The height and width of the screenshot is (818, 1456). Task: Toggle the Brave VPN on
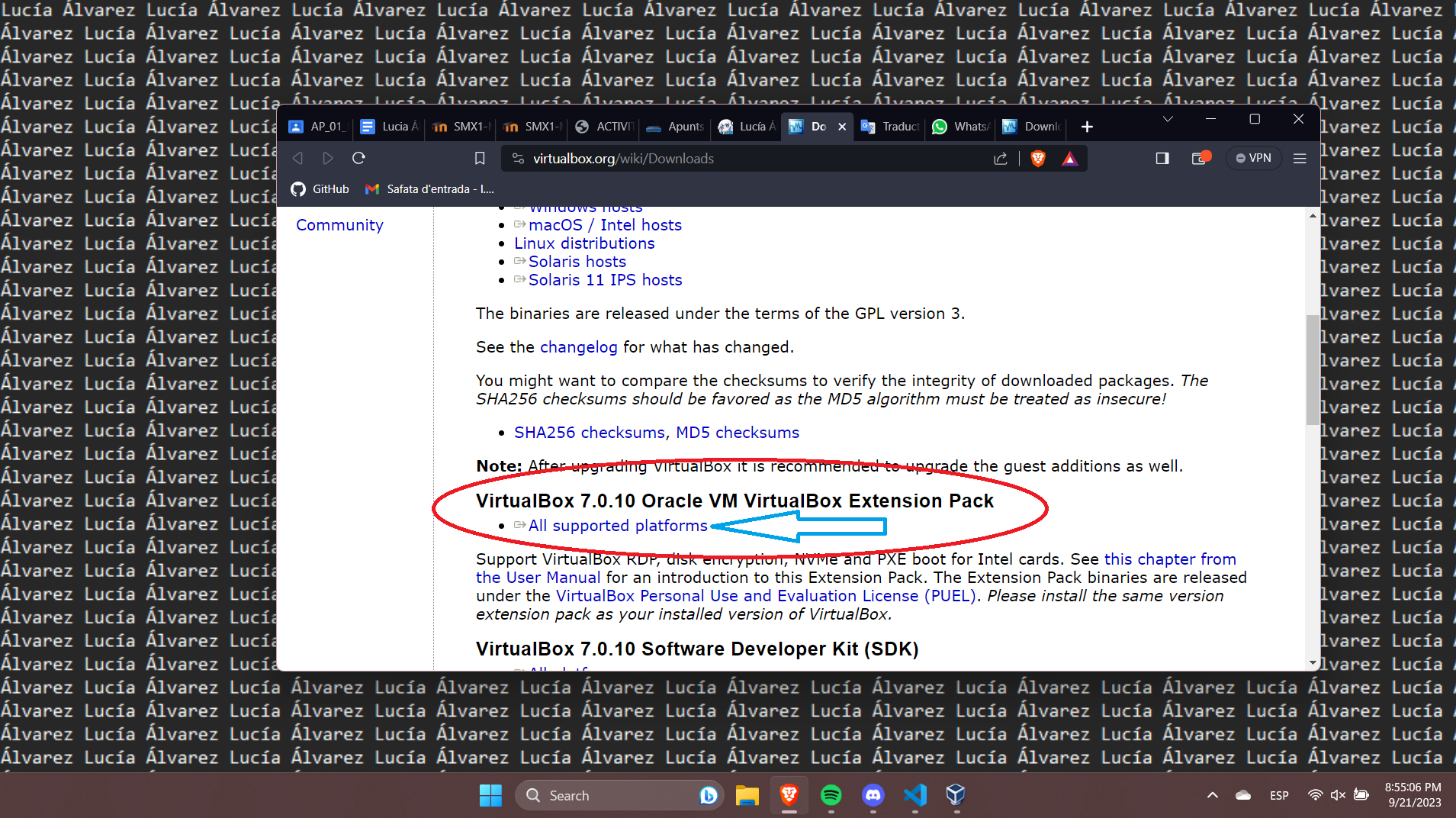click(x=1253, y=158)
